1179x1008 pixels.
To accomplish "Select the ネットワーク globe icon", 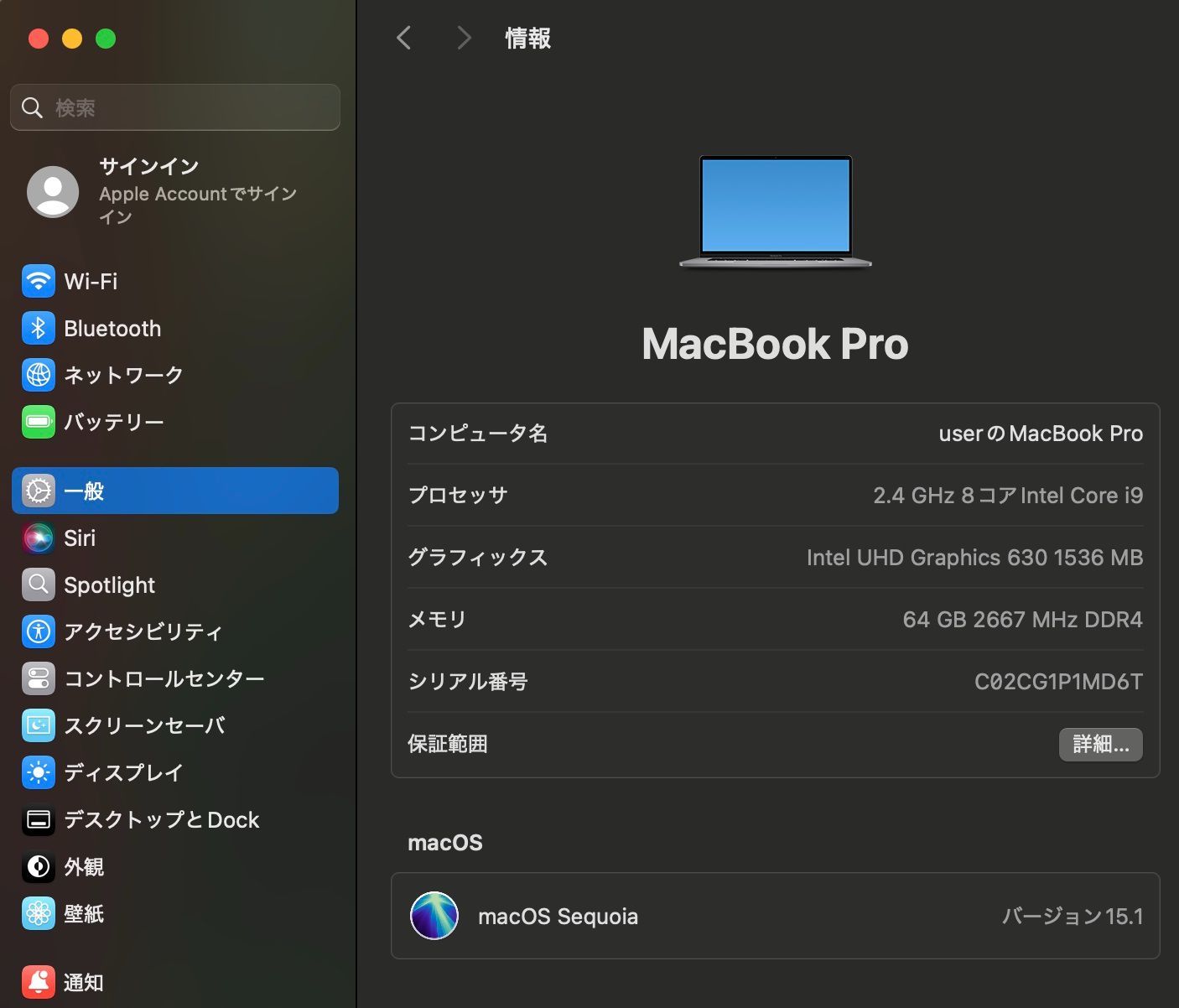I will [x=39, y=375].
